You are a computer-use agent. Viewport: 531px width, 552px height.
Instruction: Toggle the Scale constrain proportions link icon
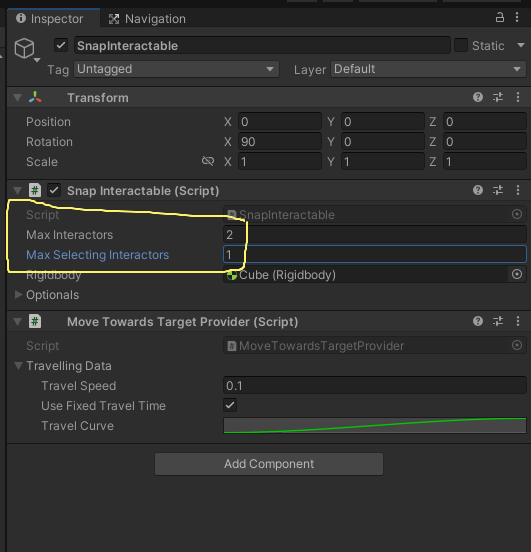[208, 161]
